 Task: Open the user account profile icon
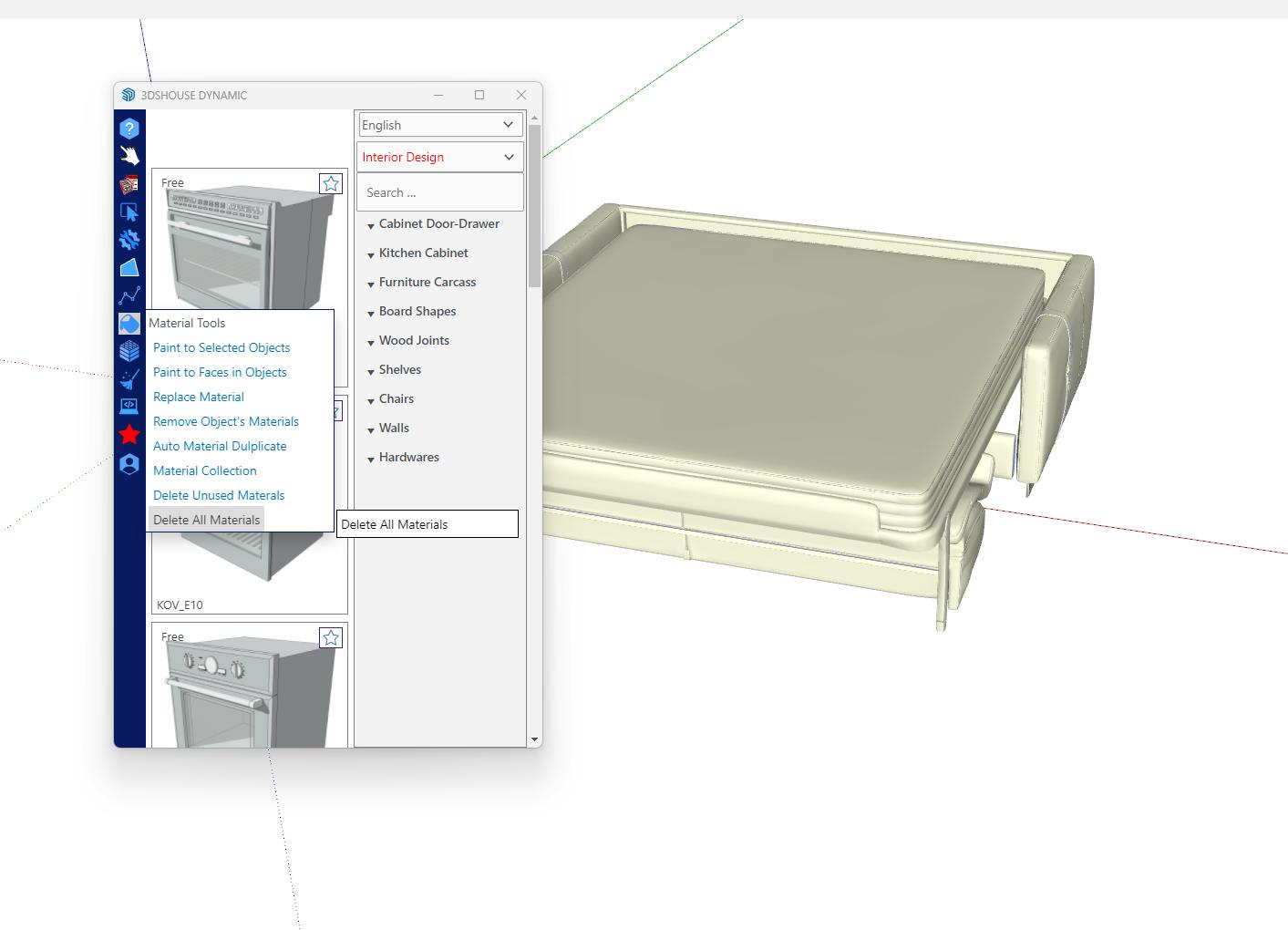[x=129, y=464]
